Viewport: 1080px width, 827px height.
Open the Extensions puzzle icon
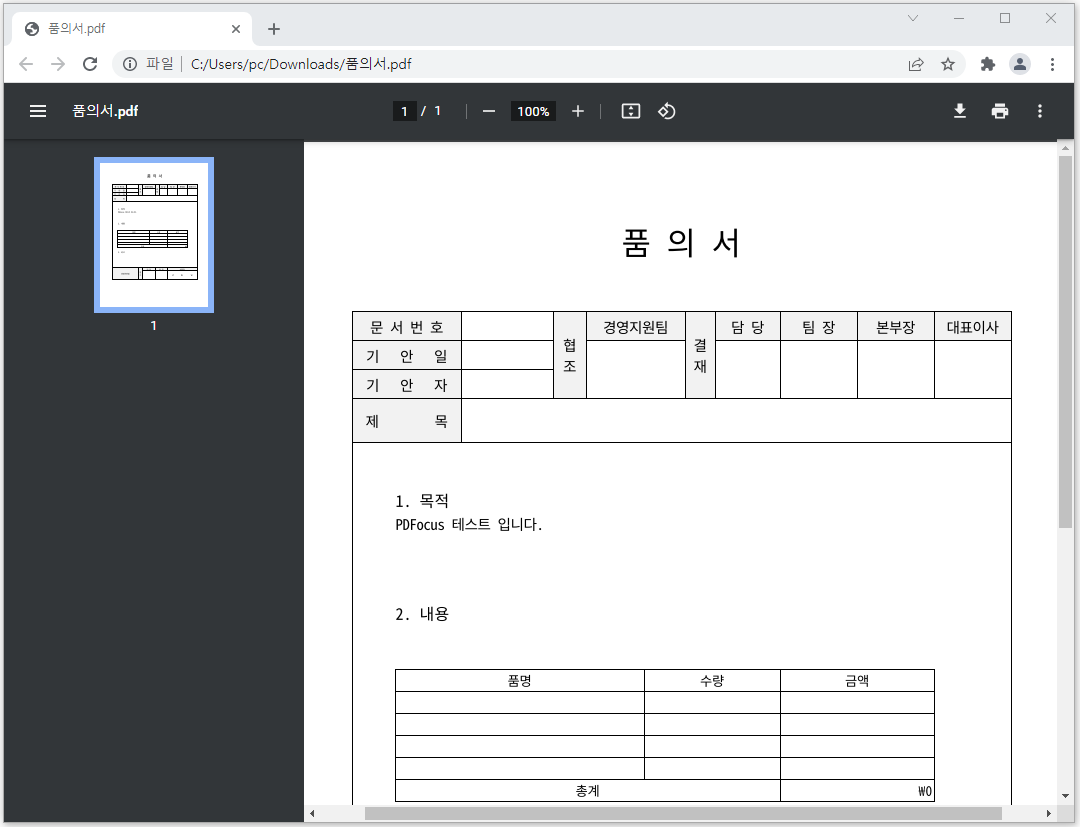click(988, 64)
